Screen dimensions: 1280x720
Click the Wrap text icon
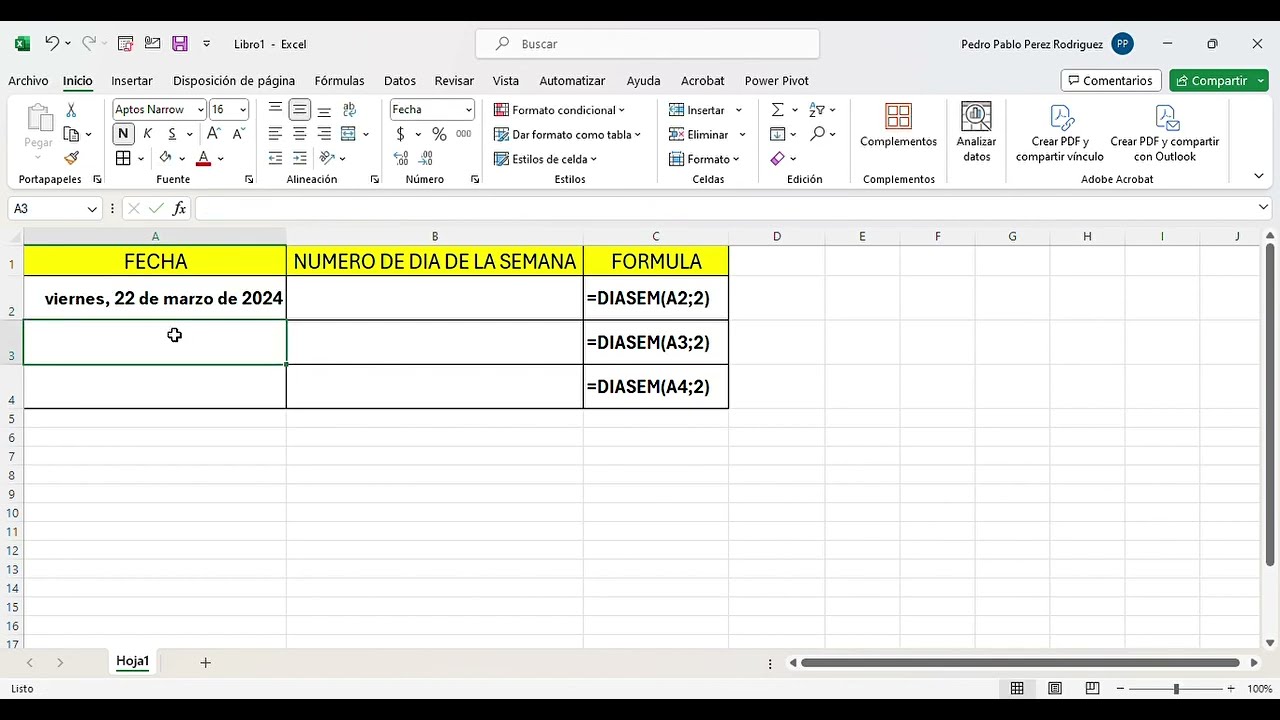tap(349, 110)
